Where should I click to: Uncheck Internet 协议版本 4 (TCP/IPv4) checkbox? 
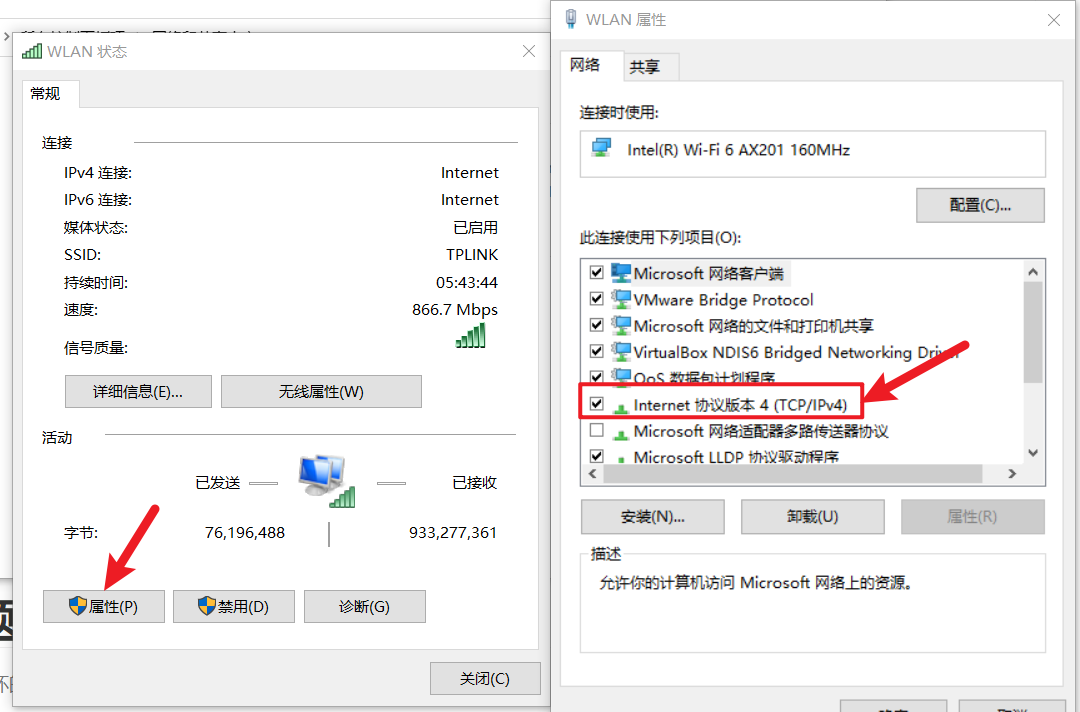[596, 404]
